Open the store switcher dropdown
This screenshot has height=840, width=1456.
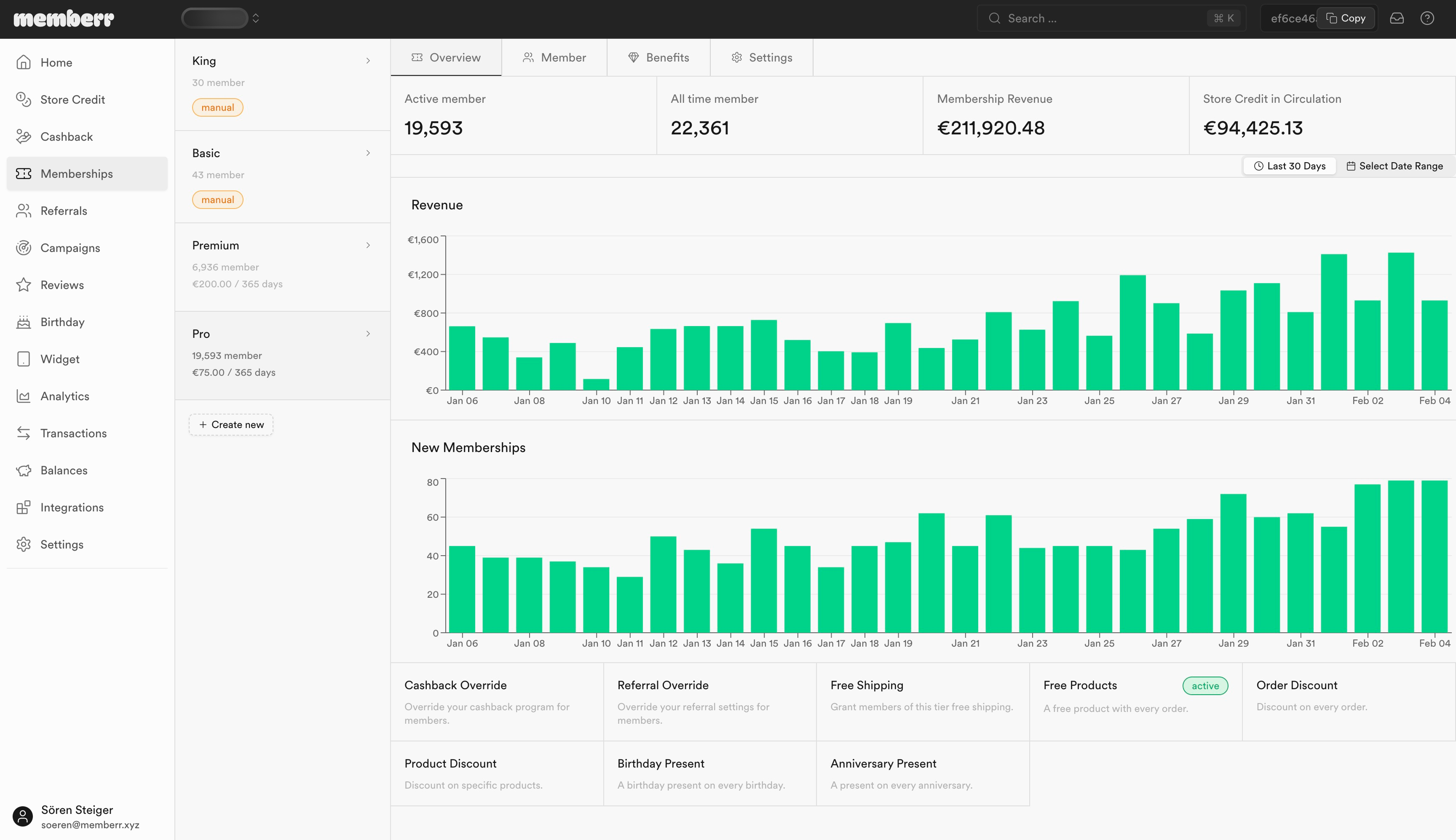pyautogui.click(x=221, y=19)
